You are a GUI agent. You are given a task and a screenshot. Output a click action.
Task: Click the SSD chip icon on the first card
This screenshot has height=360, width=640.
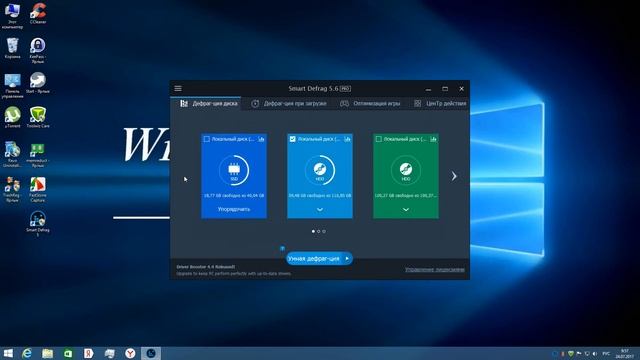tap(234, 170)
